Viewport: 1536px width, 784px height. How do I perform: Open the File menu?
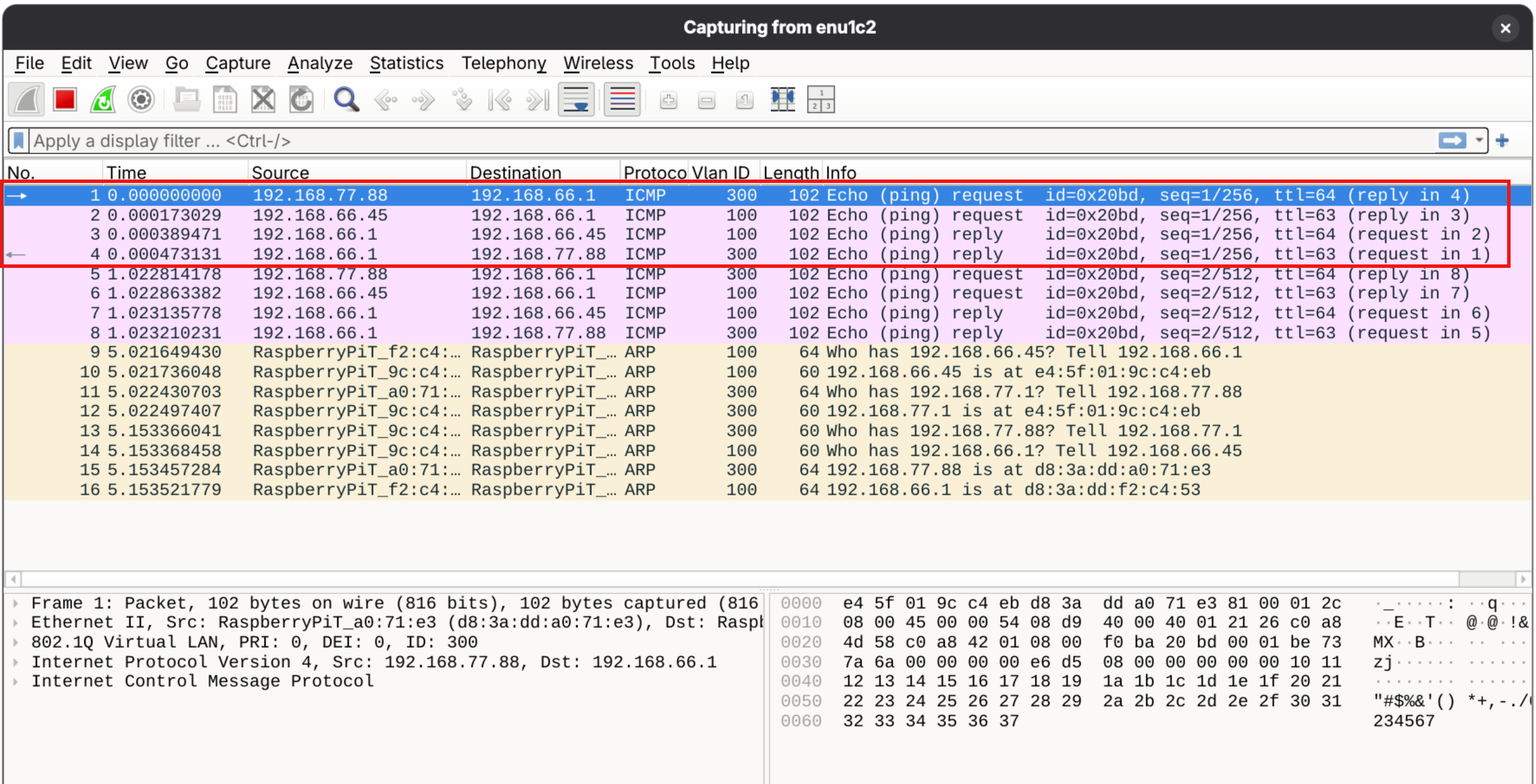click(x=29, y=63)
